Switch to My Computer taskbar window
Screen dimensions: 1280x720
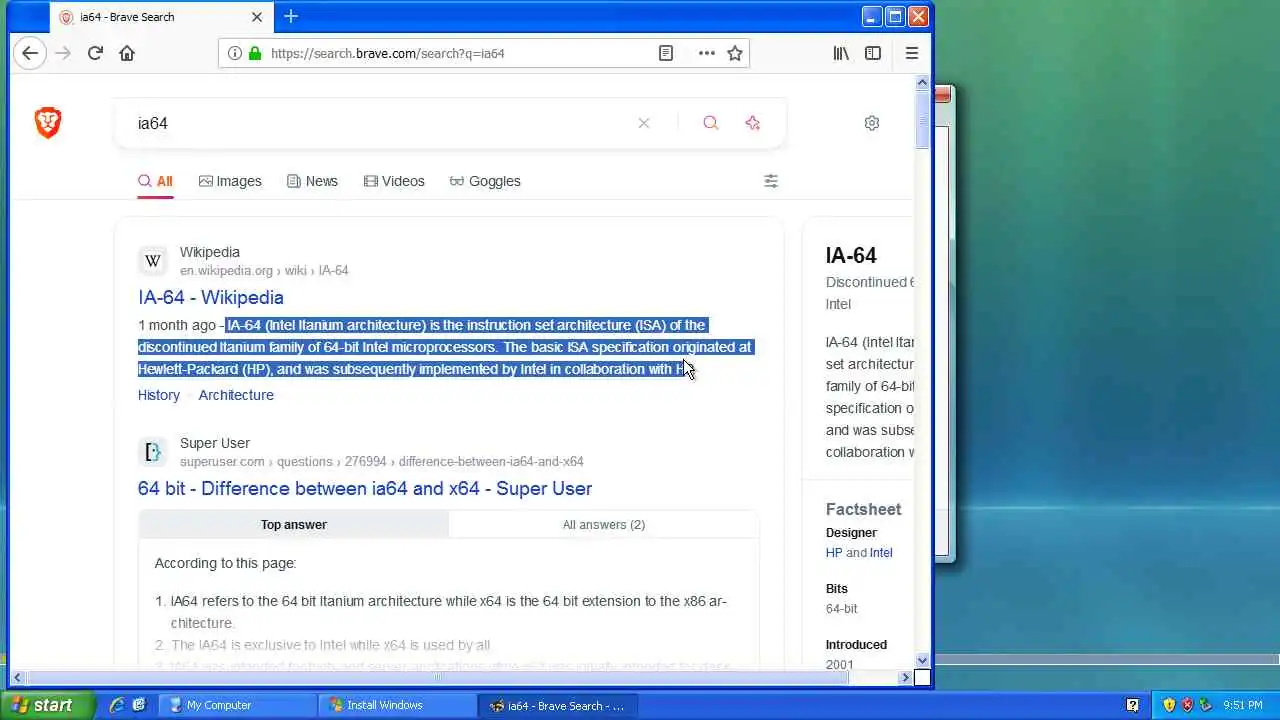(238, 705)
